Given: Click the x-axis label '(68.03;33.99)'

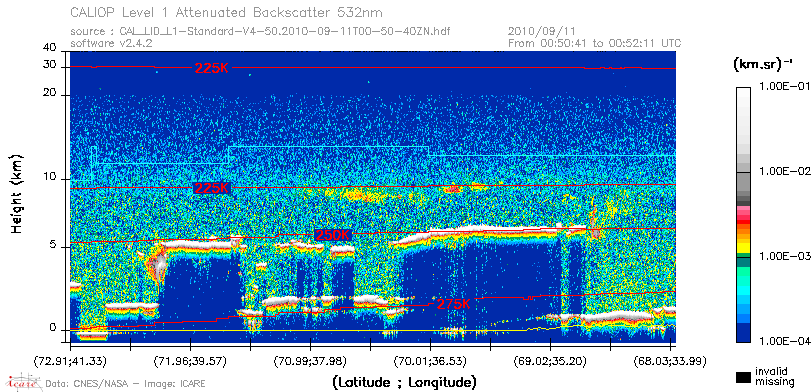Looking at the screenshot, I should point(670,361).
